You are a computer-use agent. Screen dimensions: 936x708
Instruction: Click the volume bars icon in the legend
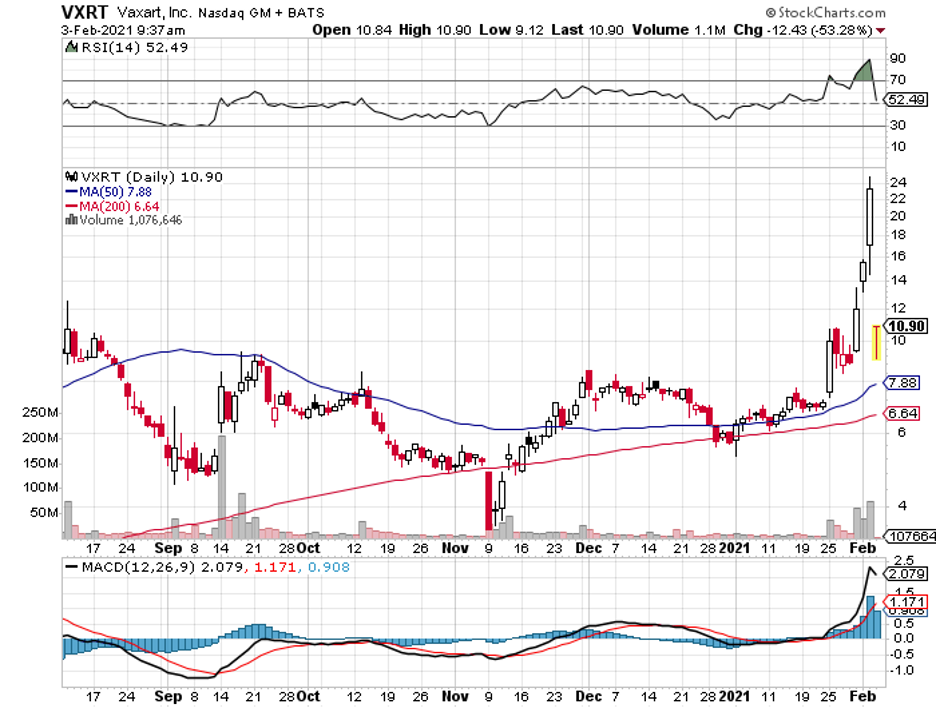[71, 220]
